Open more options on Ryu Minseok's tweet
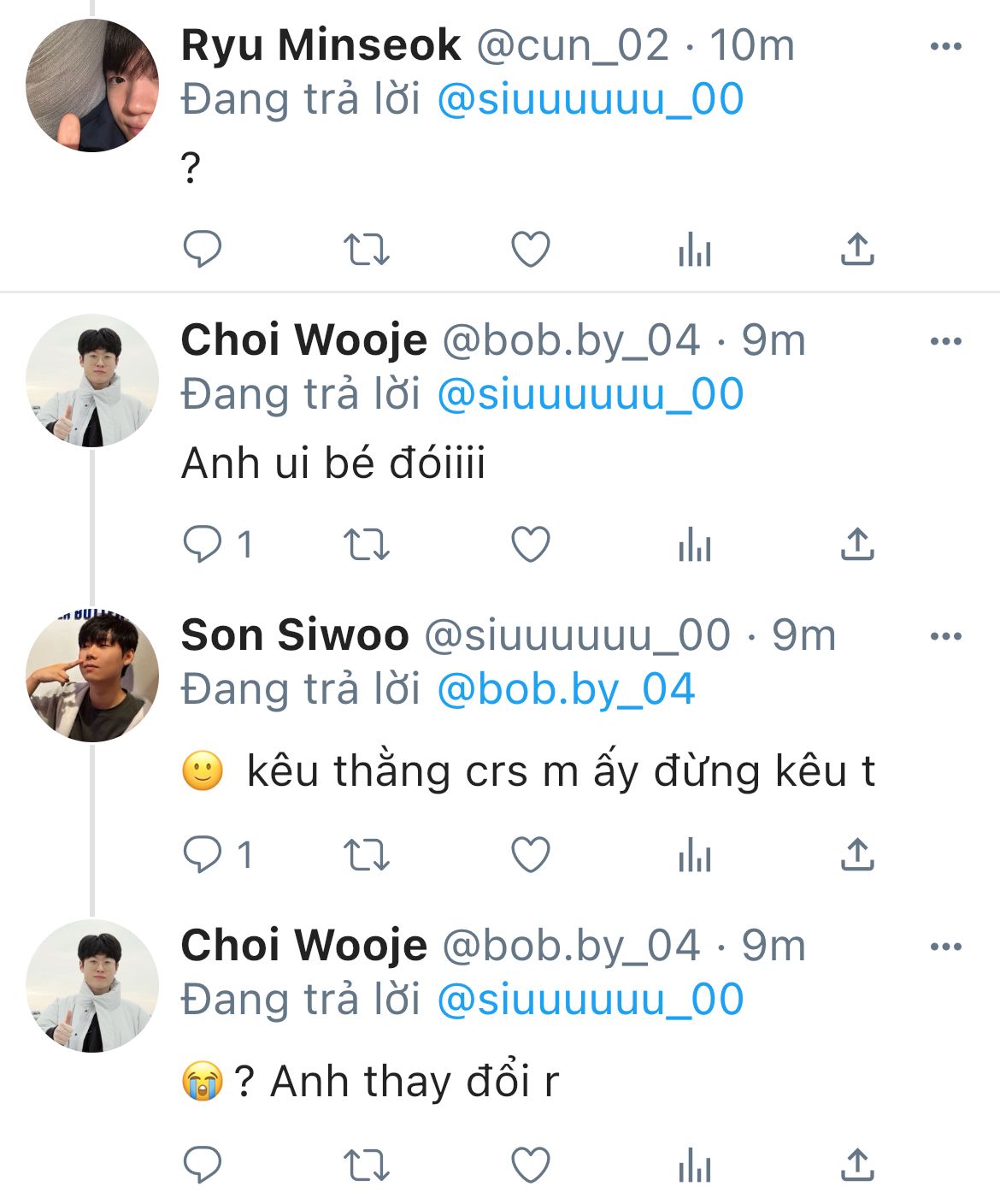 (x=945, y=46)
